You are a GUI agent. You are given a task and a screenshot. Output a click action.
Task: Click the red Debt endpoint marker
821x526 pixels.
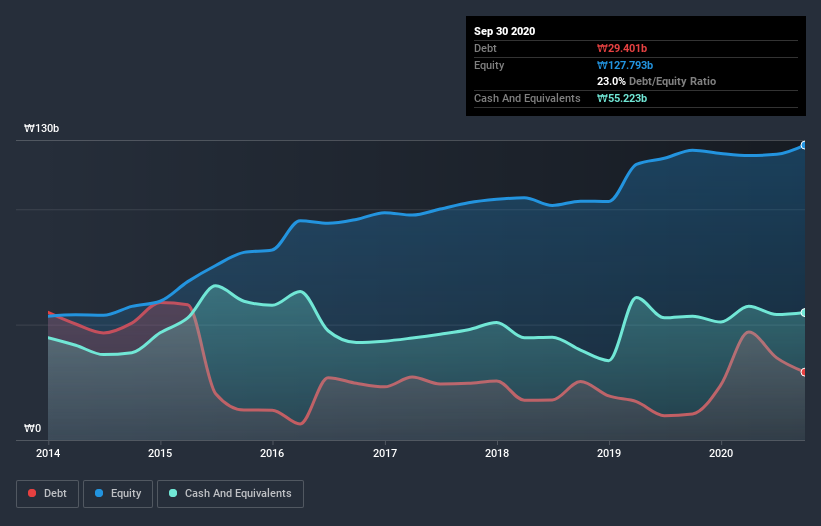coord(804,372)
